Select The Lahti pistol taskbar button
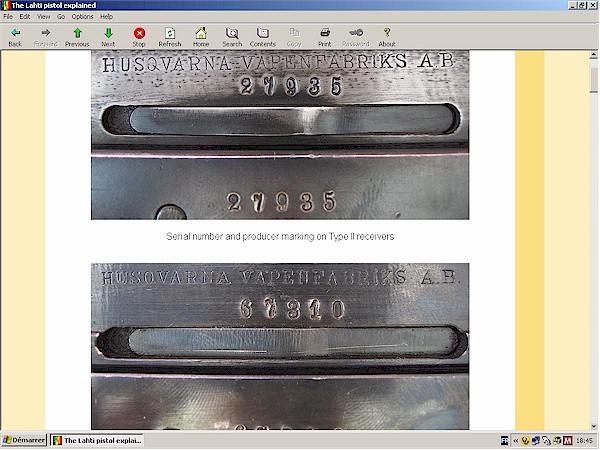Screen dimensions: 600x450 pos(97,440)
